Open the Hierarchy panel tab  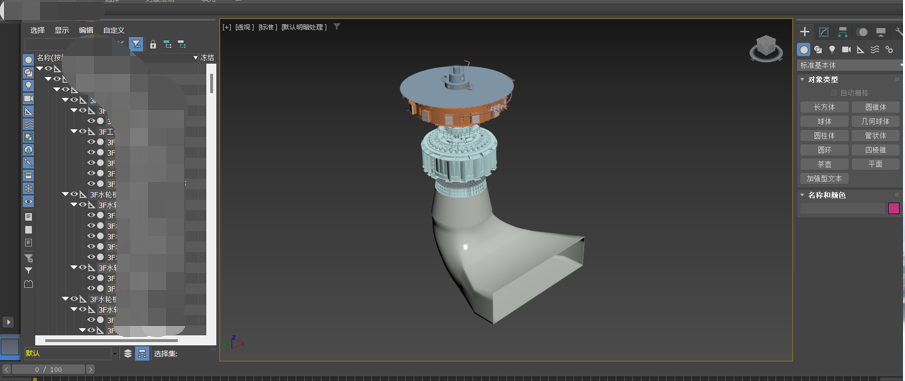click(843, 32)
